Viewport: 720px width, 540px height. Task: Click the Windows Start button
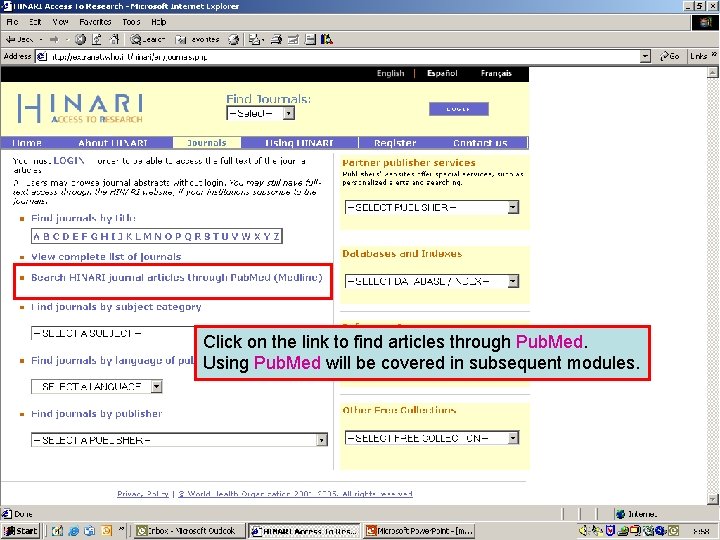tap(21, 531)
